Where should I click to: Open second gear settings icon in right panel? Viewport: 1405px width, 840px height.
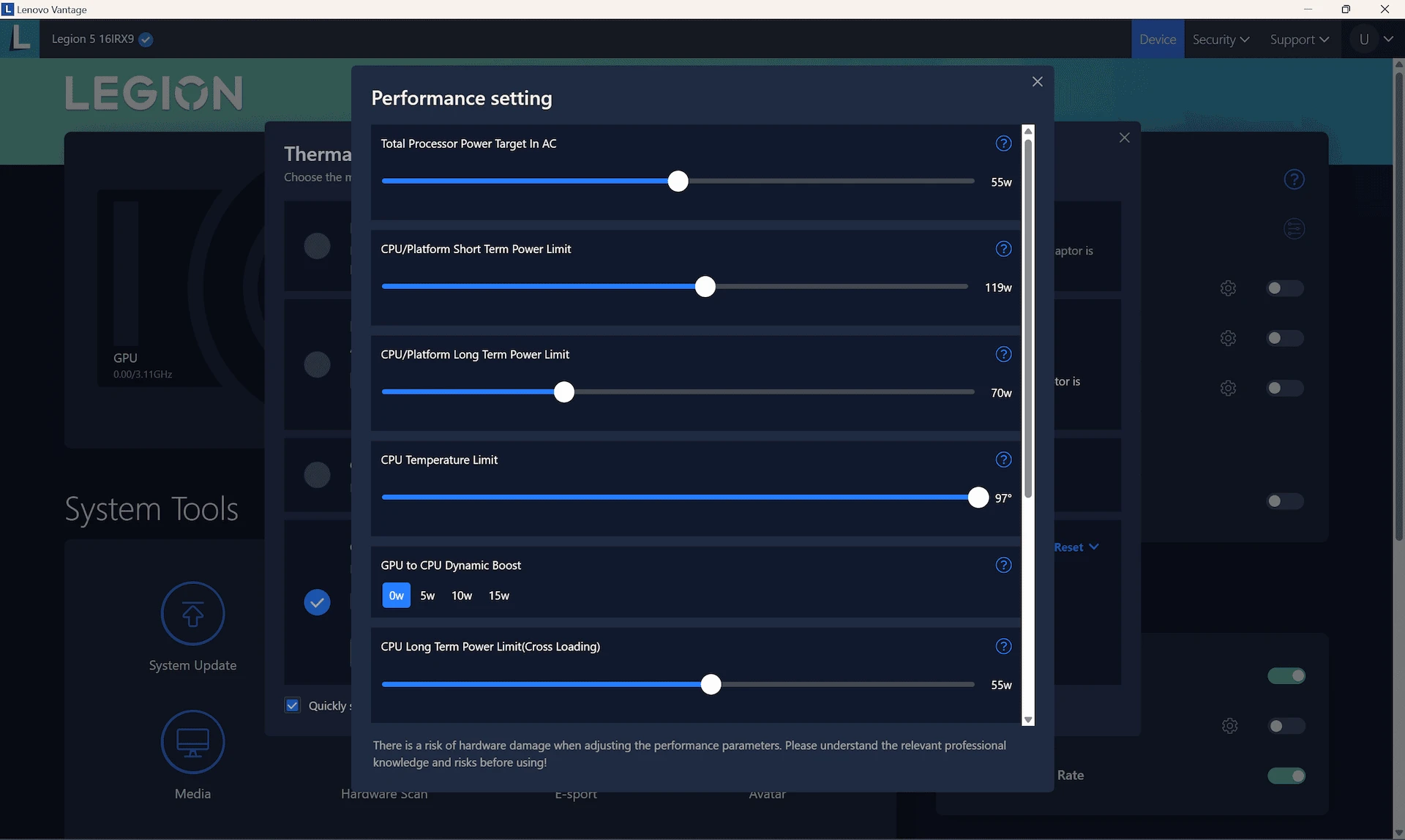coord(1228,338)
